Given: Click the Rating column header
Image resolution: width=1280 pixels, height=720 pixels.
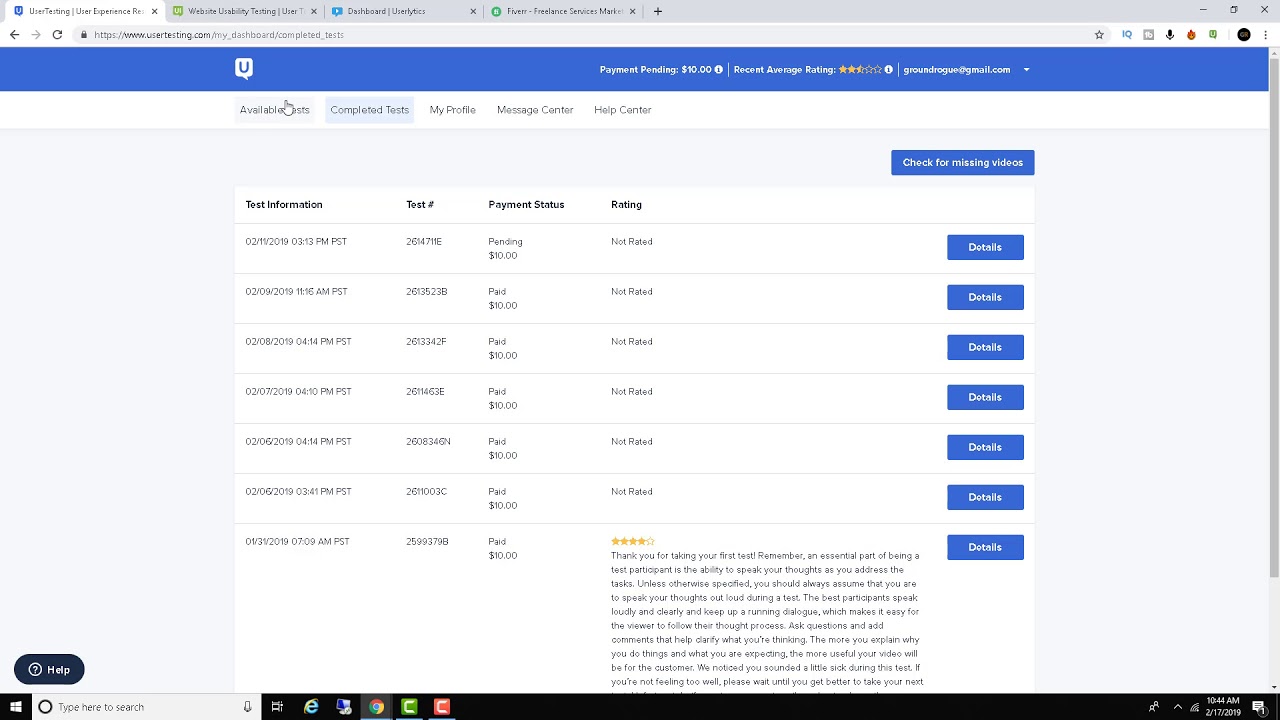Looking at the screenshot, I should tap(626, 204).
